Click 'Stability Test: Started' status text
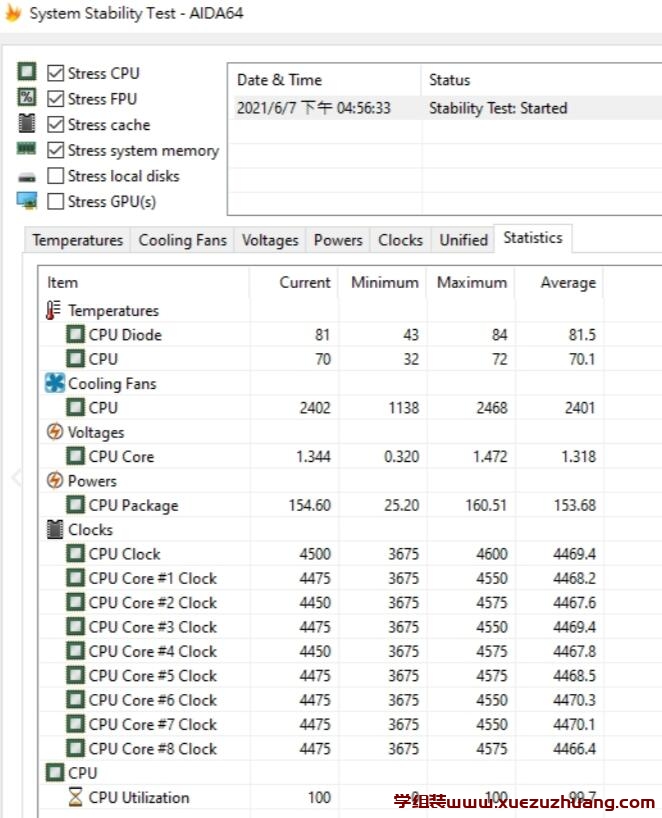This screenshot has height=818, width=662. [498, 108]
